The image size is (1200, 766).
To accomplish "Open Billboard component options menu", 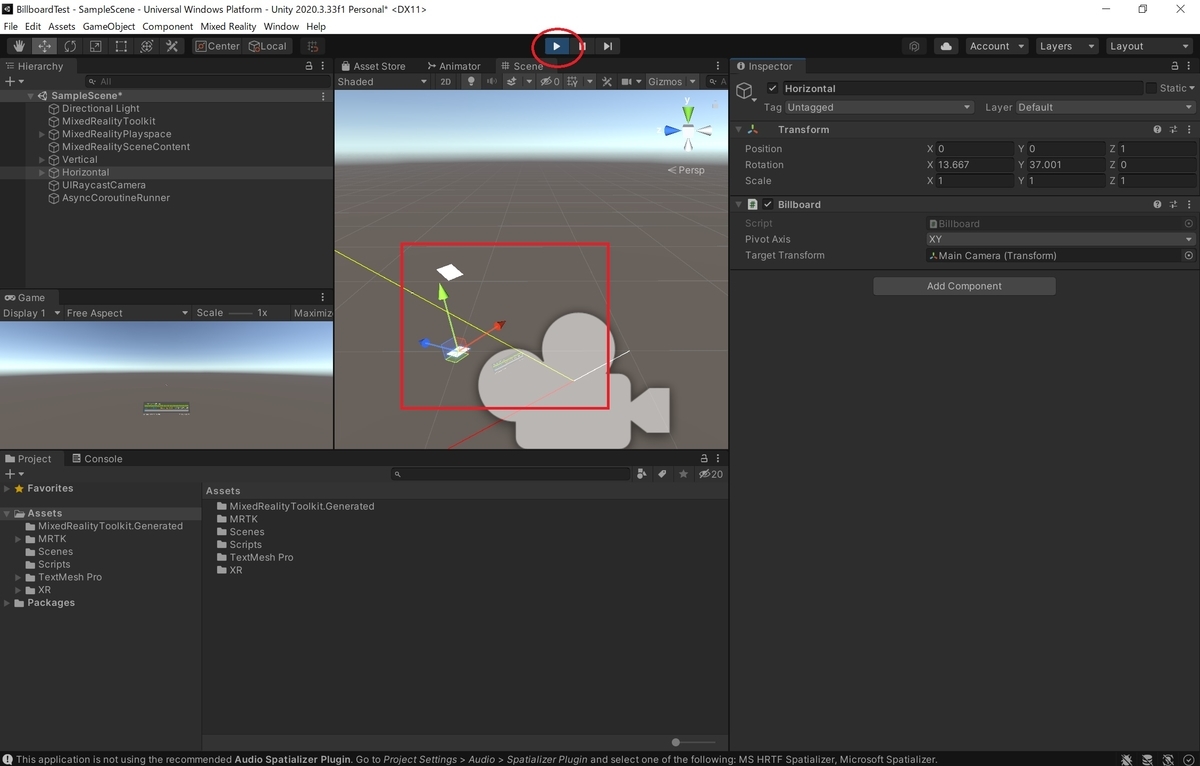I will pos(1189,204).
